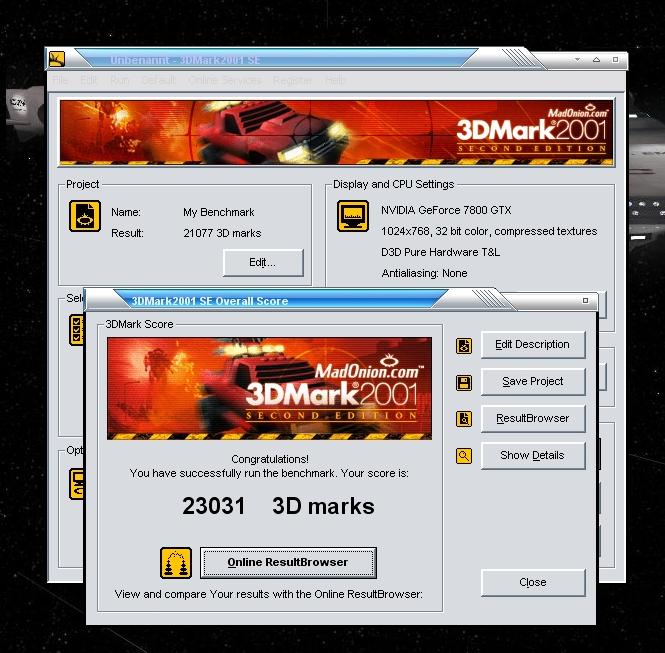665x653 pixels.
Task: Click the score value "23031"
Action: [214, 506]
